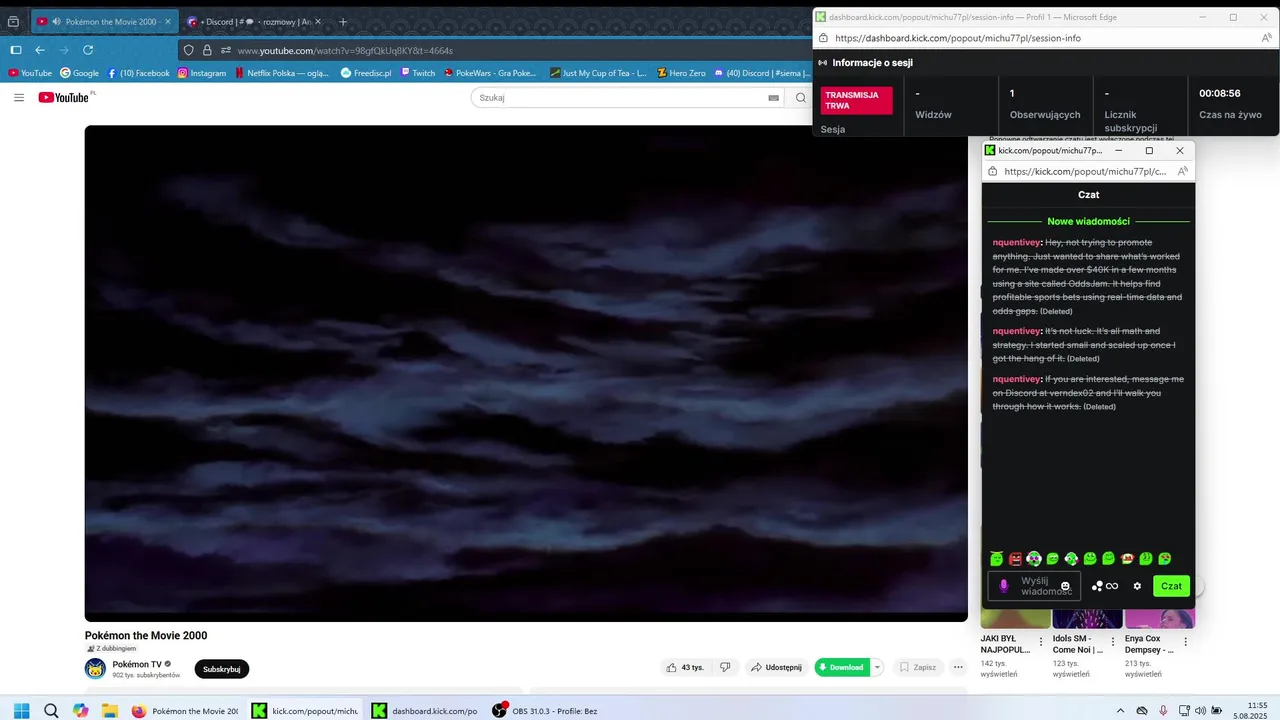This screenshot has height=720, width=1280.
Task: Click the Pokémon TV channel avatar
Action: (95, 669)
